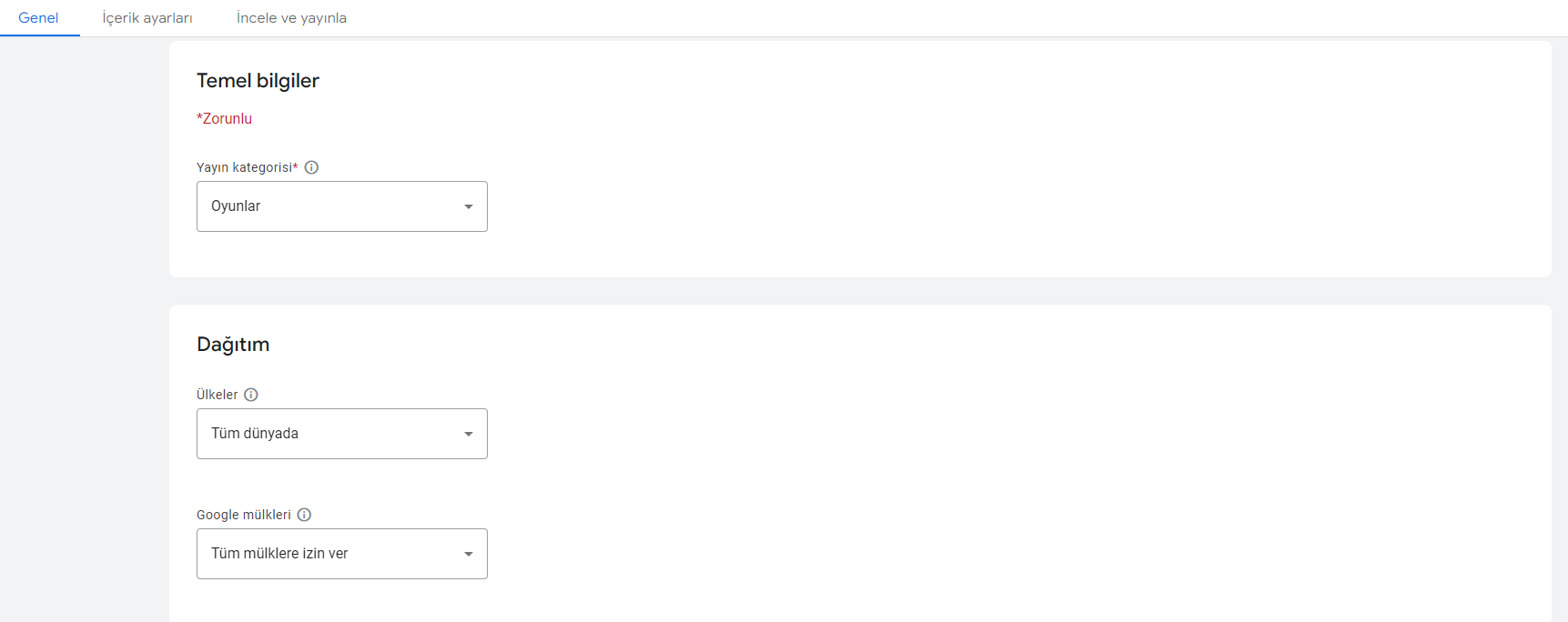Click the red *Zorunlu note

[224, 118]
